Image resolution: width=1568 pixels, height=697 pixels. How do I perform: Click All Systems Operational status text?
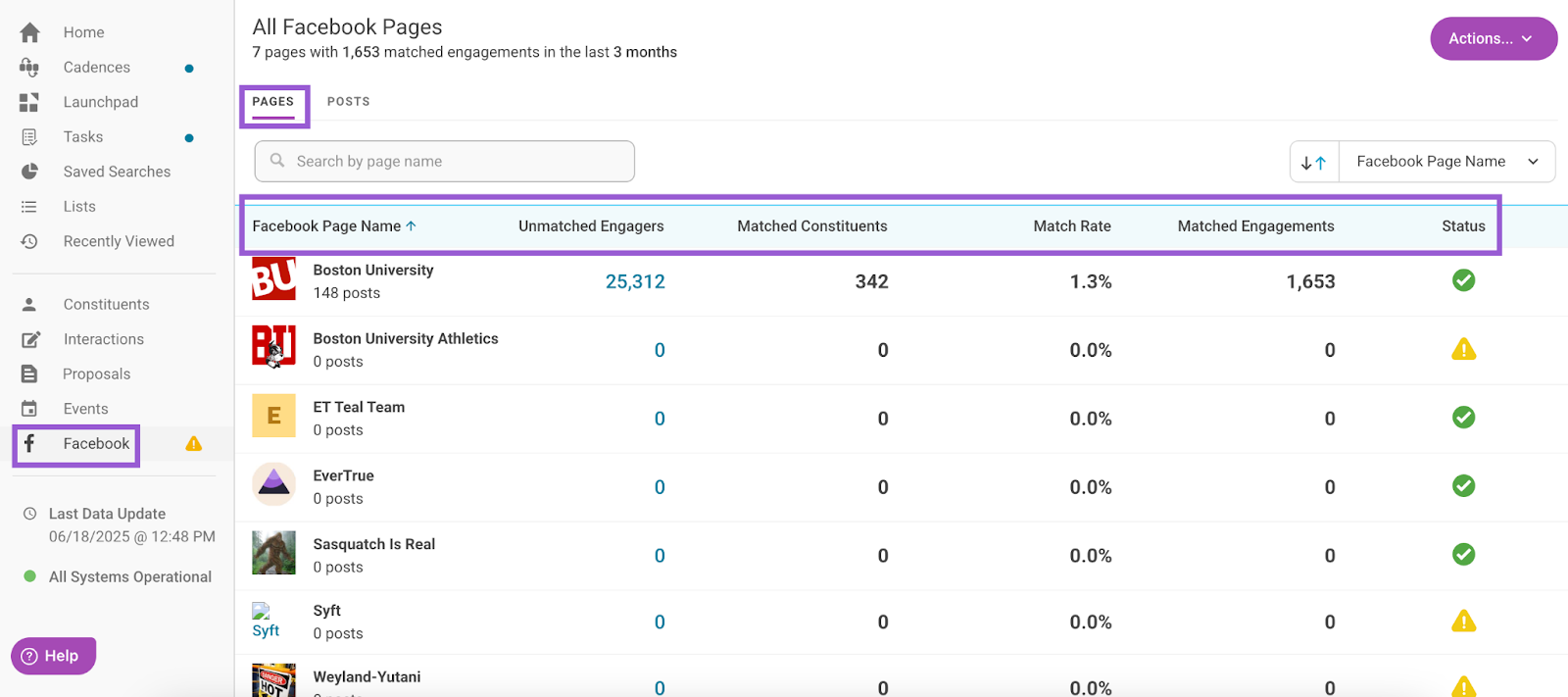click(x=130, y=577)
